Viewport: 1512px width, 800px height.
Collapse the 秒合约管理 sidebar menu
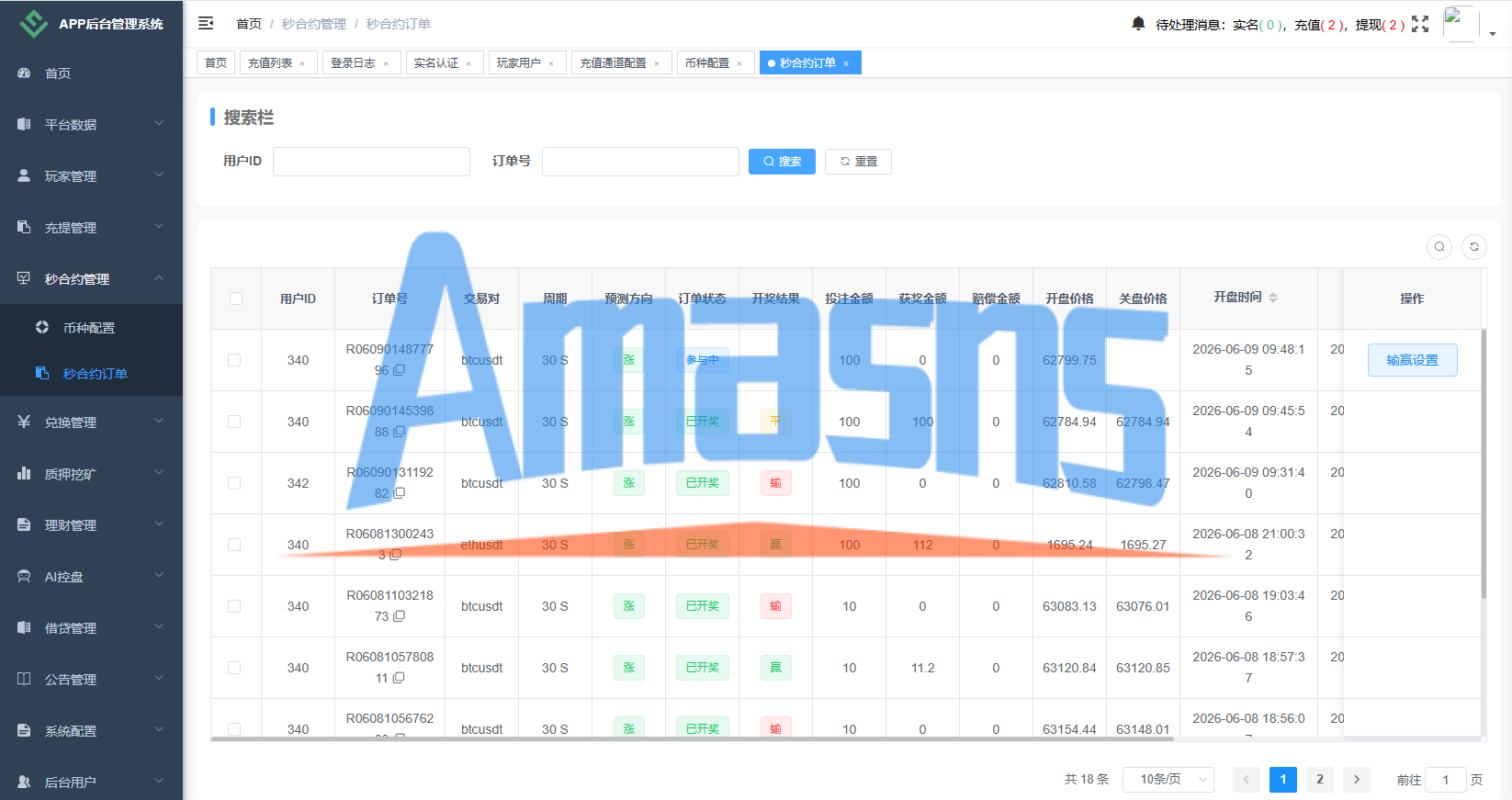click(91, 278)
